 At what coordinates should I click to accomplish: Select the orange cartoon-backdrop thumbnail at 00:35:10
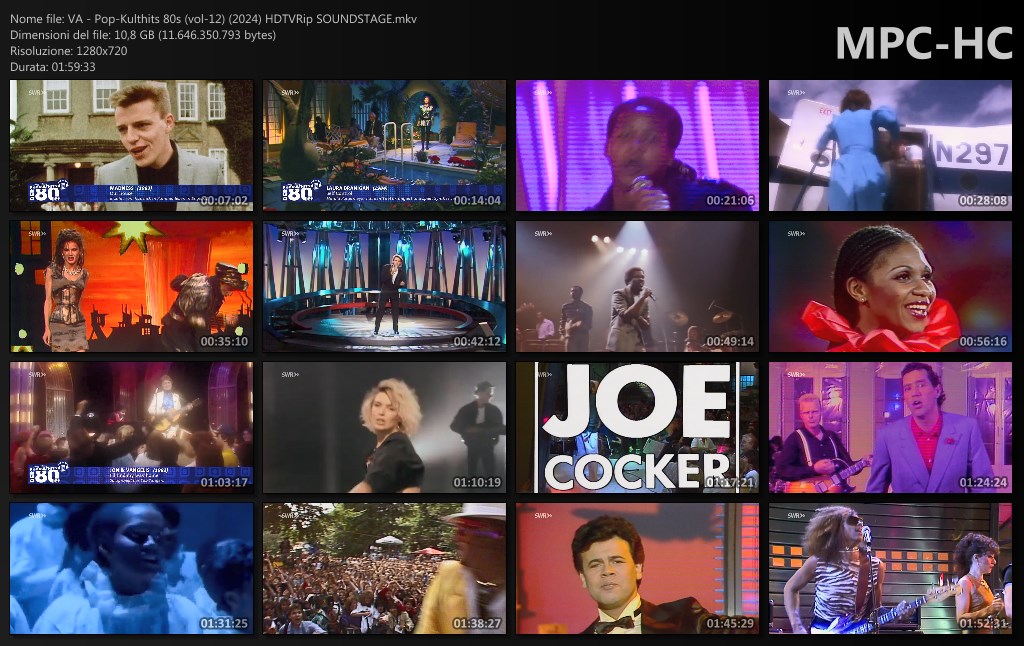pos(131,286)
